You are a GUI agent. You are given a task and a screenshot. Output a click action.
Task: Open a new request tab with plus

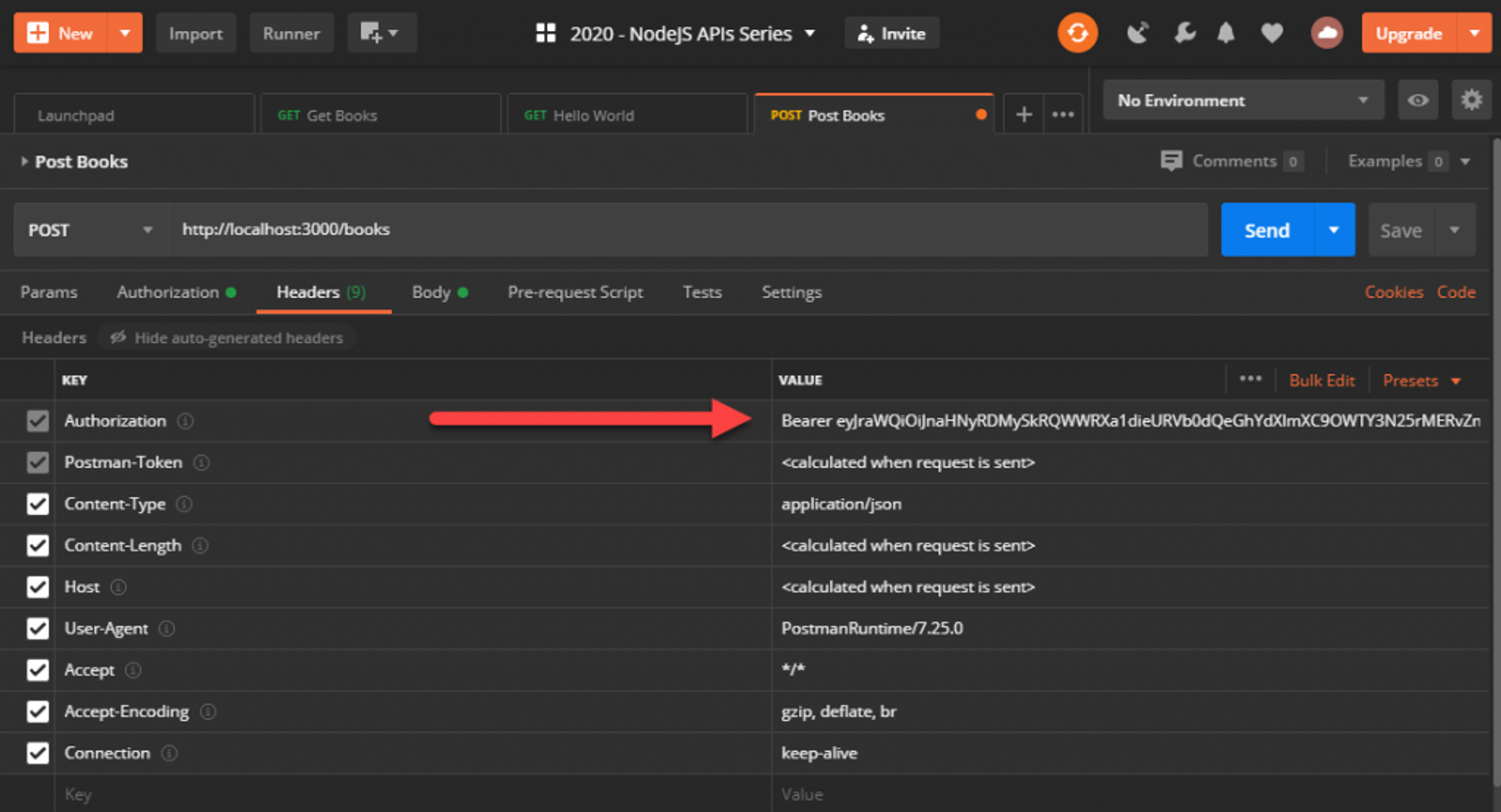tap(1023, 114)
